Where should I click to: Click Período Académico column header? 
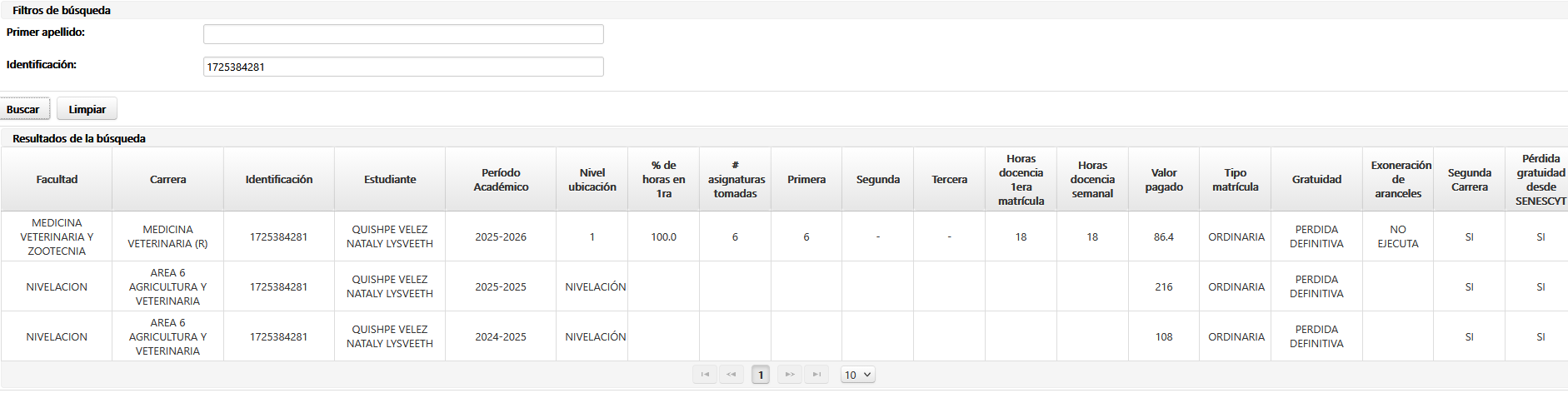click(x=501, y=179)
